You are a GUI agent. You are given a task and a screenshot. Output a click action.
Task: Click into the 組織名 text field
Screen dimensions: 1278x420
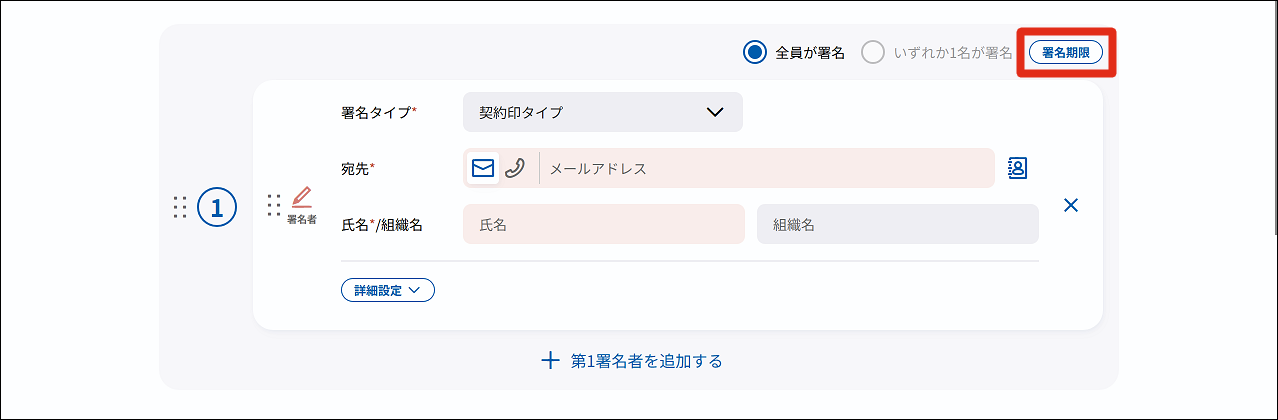897,225
